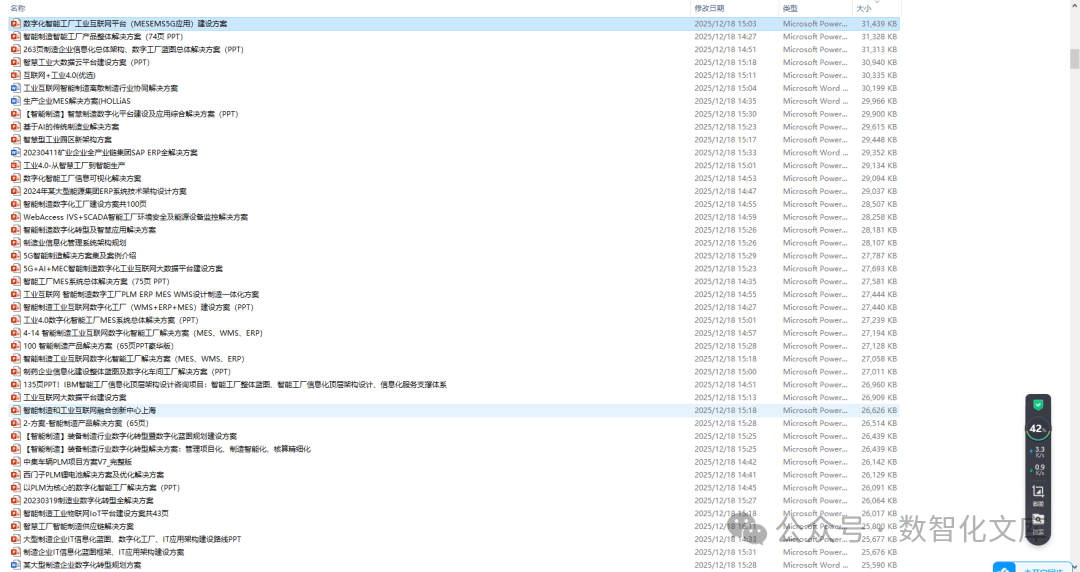Click PowerPoint icon of 数字化智能工厂工业互联网平台 file
This screenshot has height=572, width=1080.
[16, 23]
